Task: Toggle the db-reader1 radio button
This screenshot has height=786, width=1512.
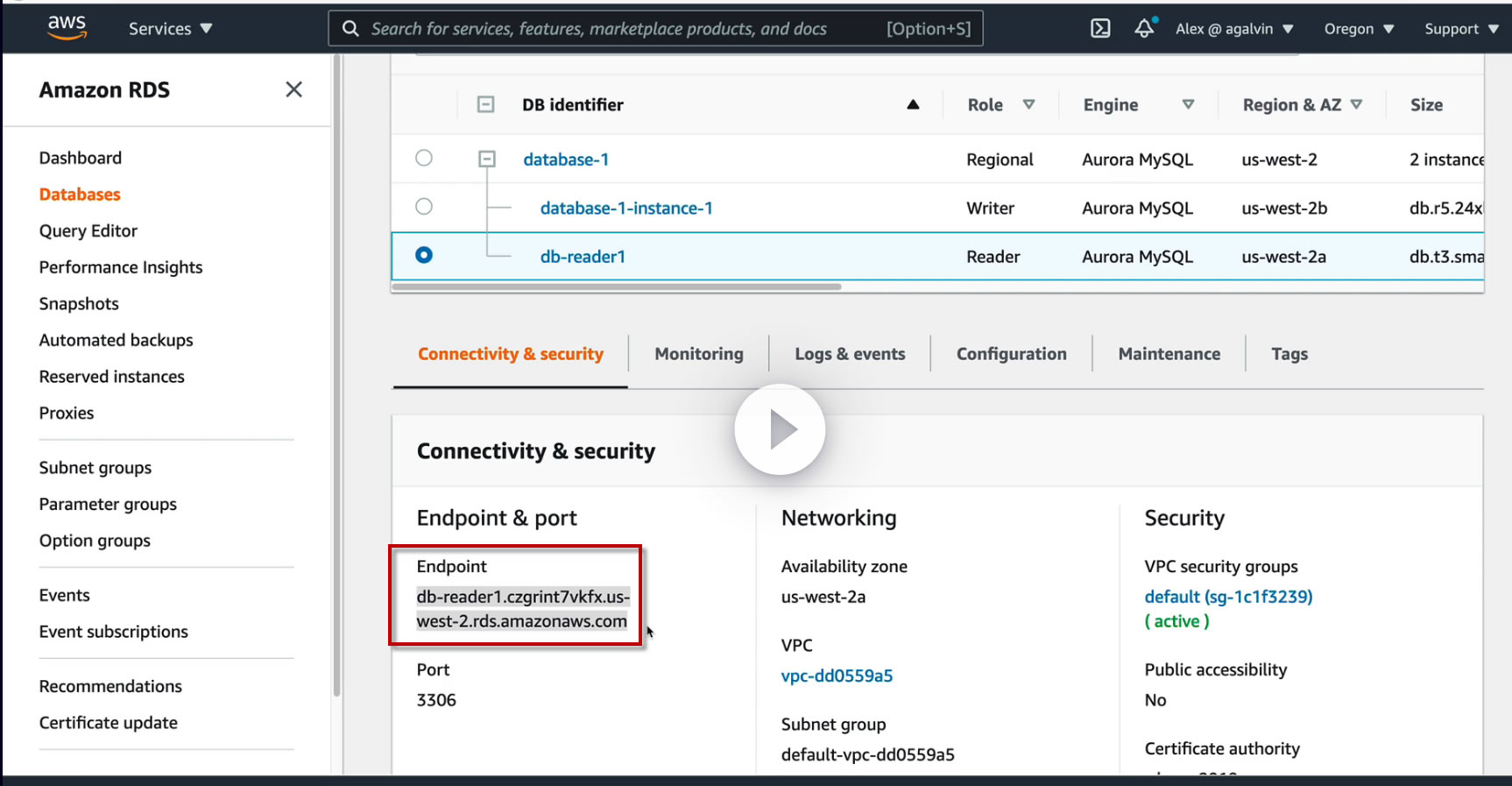Action: point(424,255)
